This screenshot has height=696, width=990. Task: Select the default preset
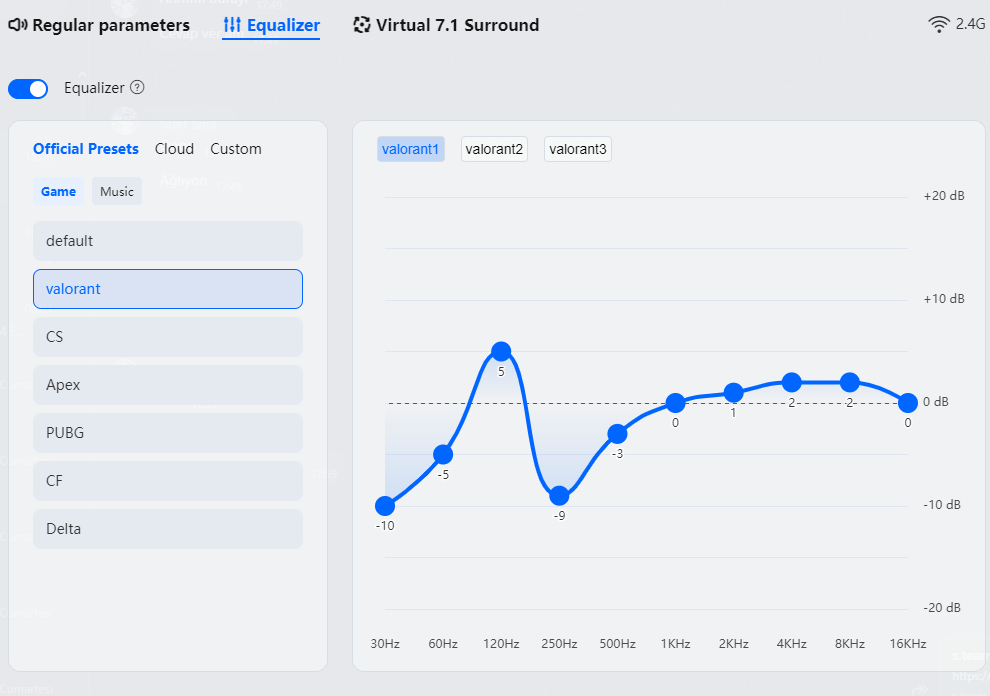click(168, 241)
